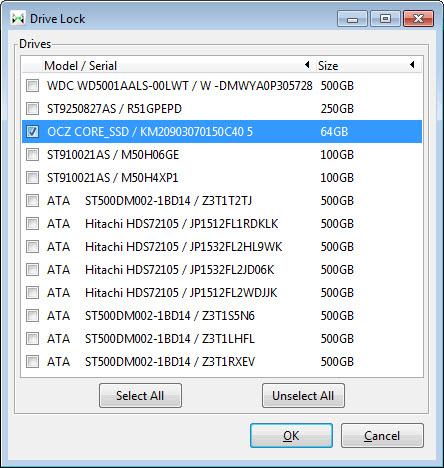The height and width of the screenshot is (468, 444).
Task: Confirm with the OK button
Action: [291, 436]
